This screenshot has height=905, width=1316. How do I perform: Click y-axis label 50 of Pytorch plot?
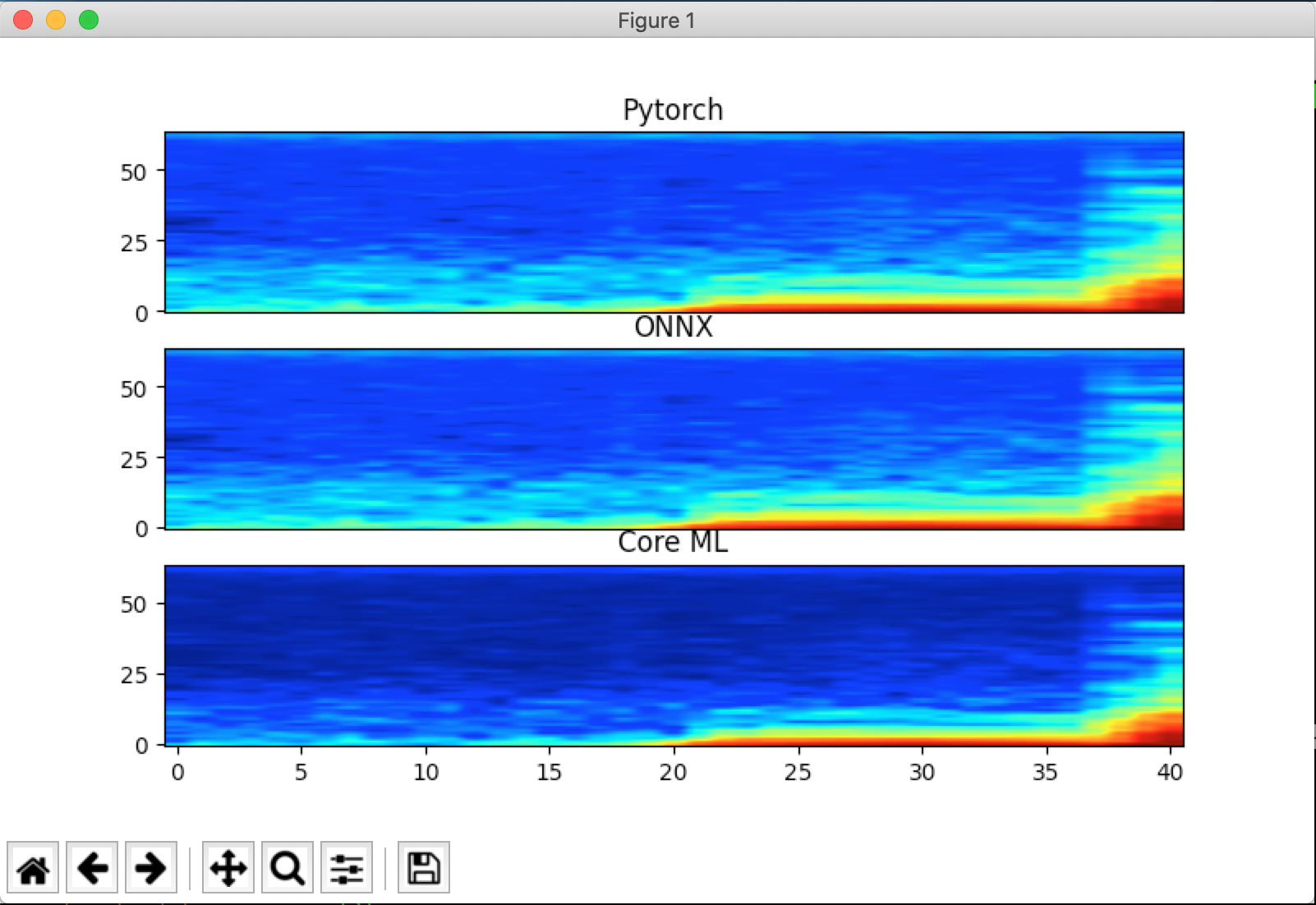(x=133, y=172)
